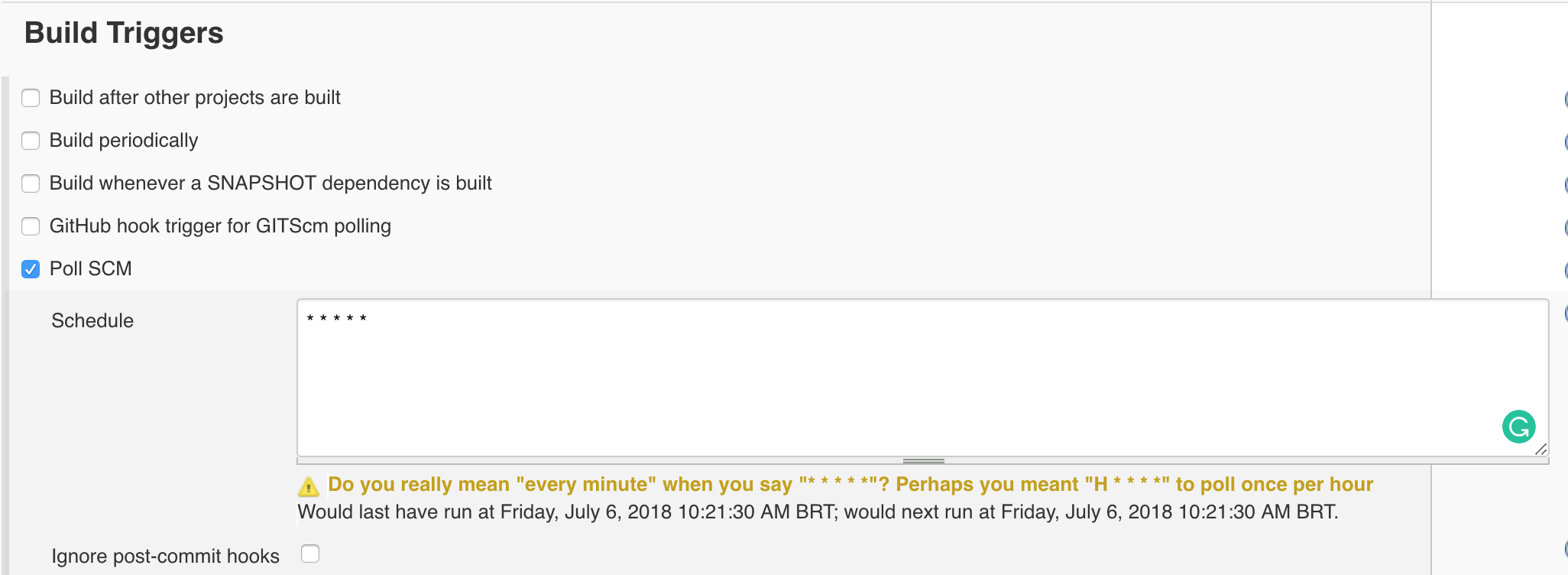
Task: Click the Build Triggers section heading
Action: 124,34
